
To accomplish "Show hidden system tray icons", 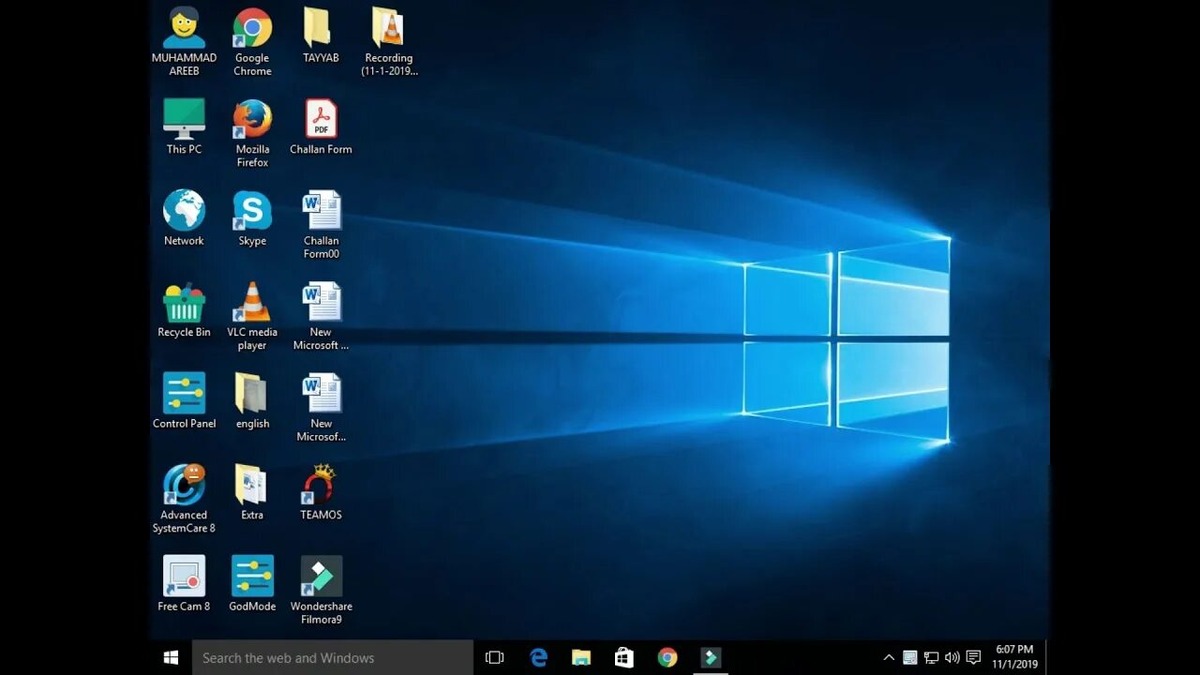I will (889, 657).
